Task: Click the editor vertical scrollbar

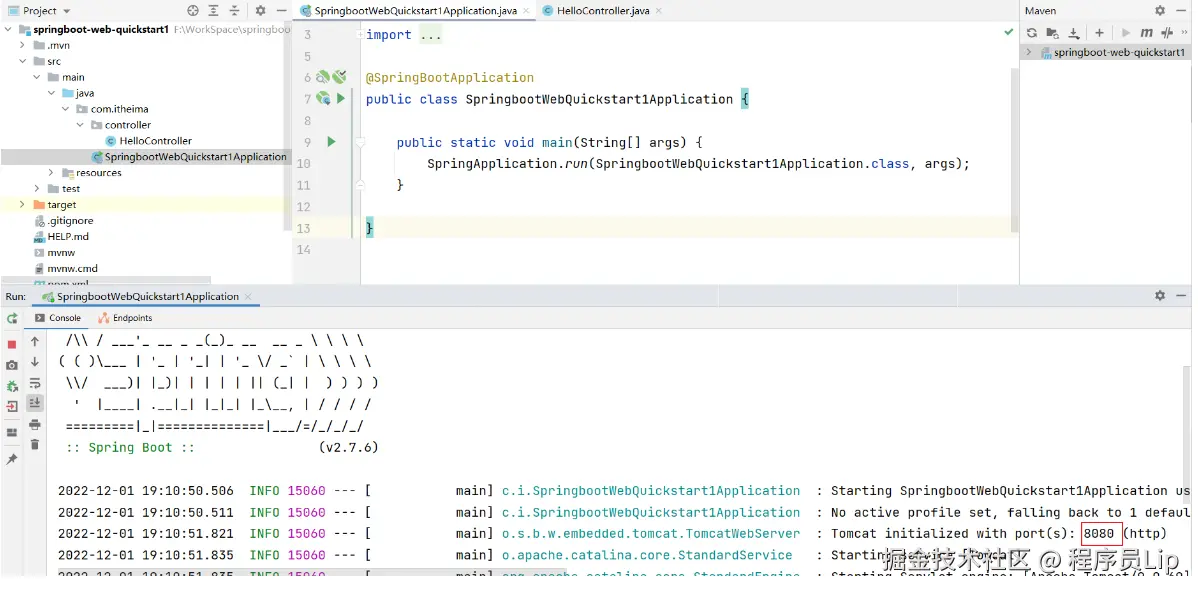Action: click(x=1015, y=149)
